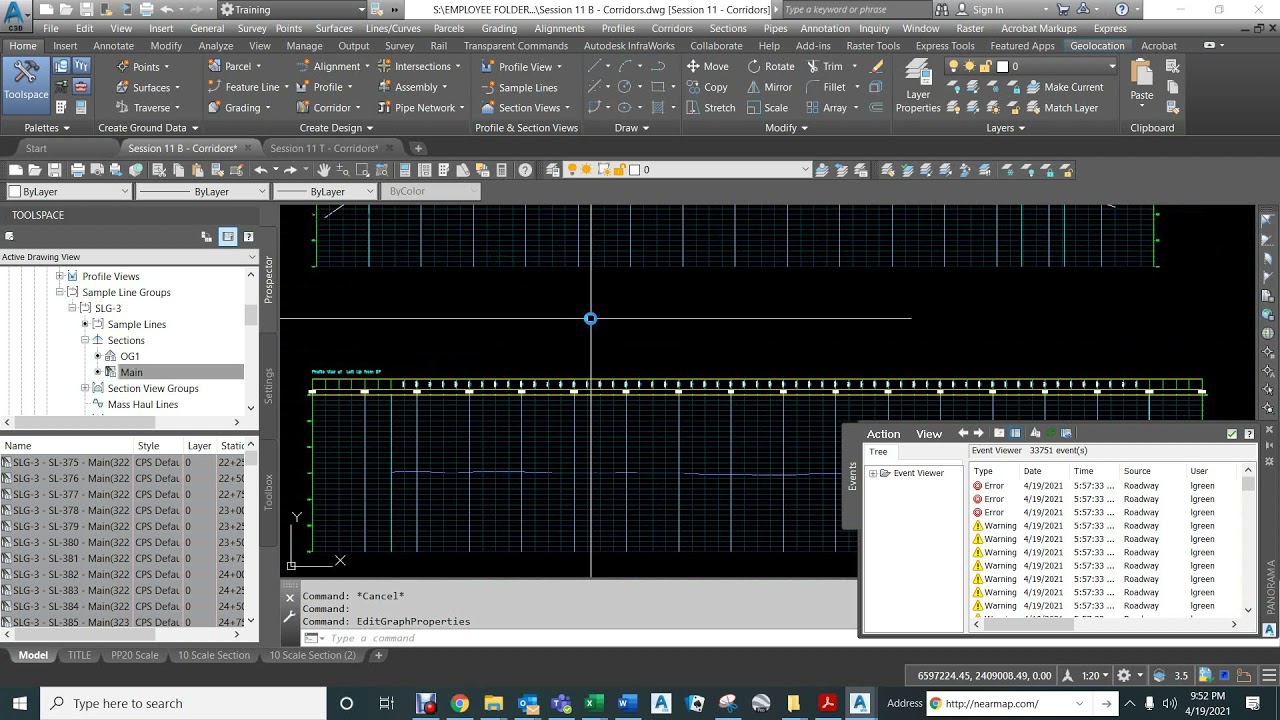Expand the Section View Groups node
1280x720 pixels.
click(85, 388)
